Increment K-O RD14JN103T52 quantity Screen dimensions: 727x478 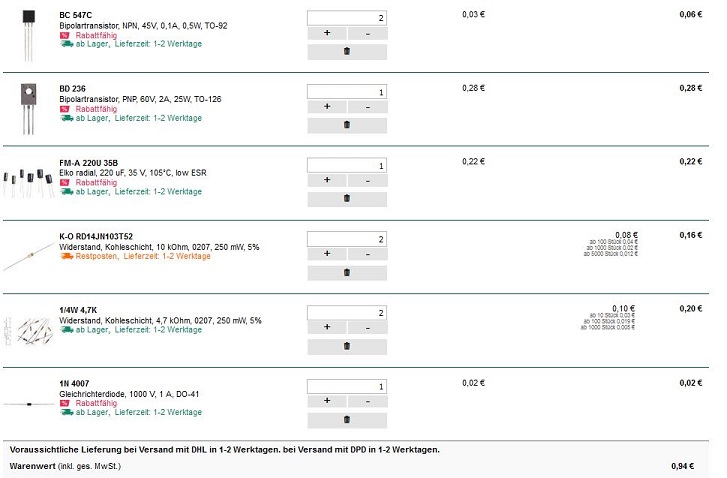[x=327, y=254]
